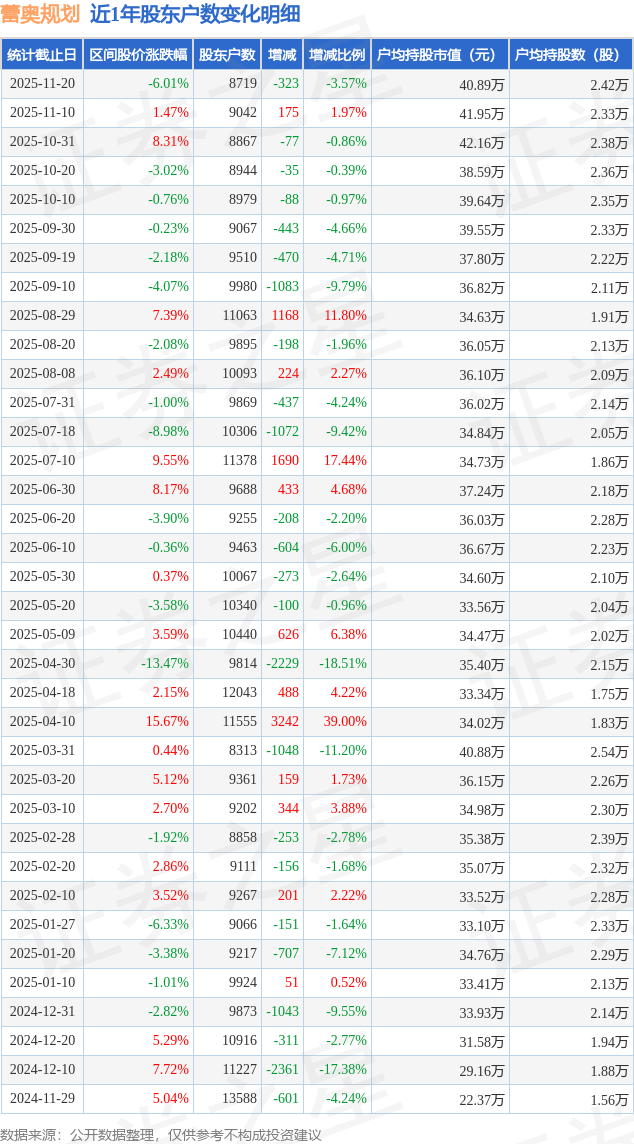Click the 2025-04-10 date cell
Viewport: 634px width, 1144px height.
pyautogui.click(x=42, y=722)
